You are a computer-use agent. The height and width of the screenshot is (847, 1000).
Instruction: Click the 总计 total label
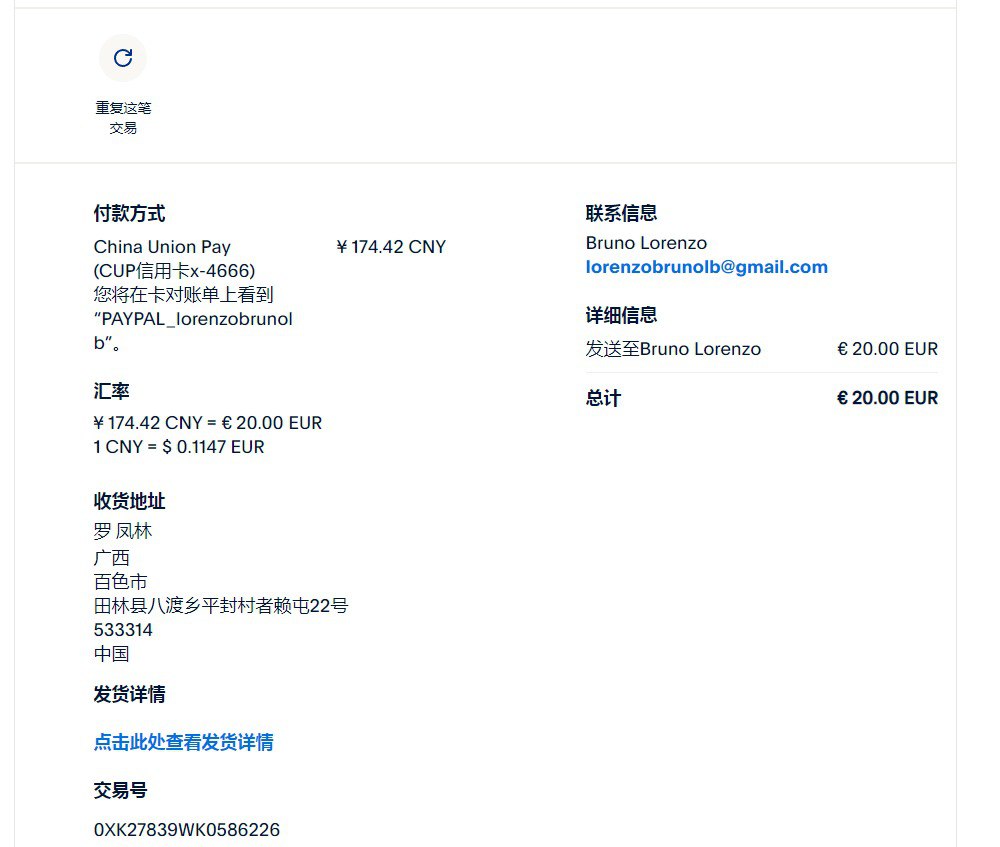603,398
